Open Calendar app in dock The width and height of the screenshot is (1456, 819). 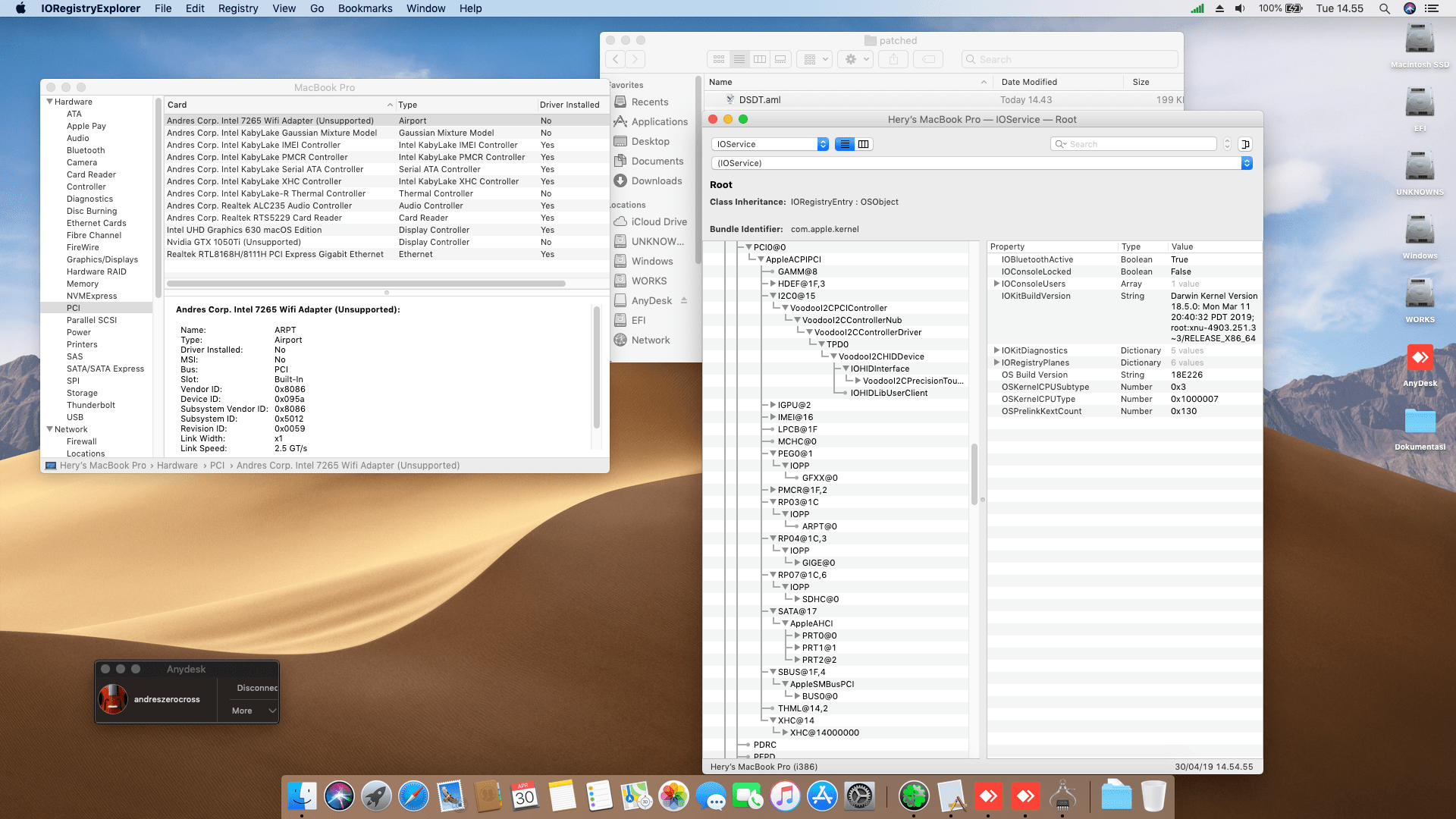[525, 796]
